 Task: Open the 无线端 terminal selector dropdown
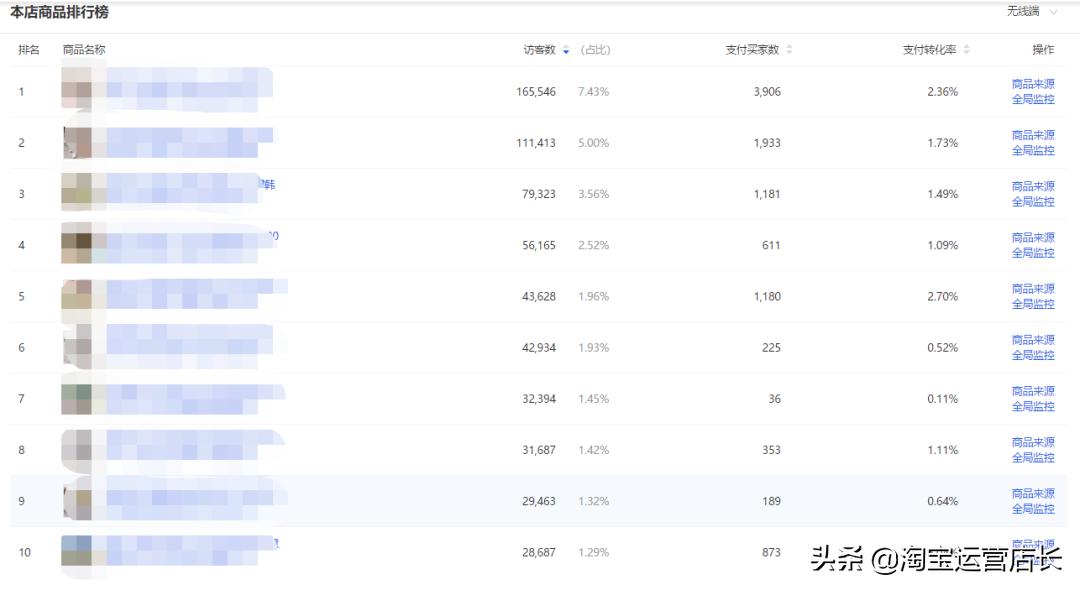click(1032, 12)
